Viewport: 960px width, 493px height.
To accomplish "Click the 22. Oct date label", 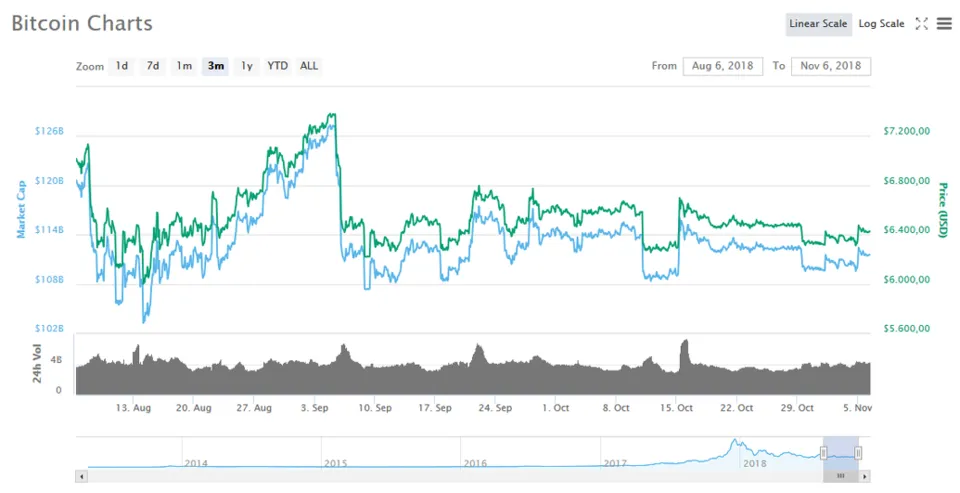I will coord(736,408).
